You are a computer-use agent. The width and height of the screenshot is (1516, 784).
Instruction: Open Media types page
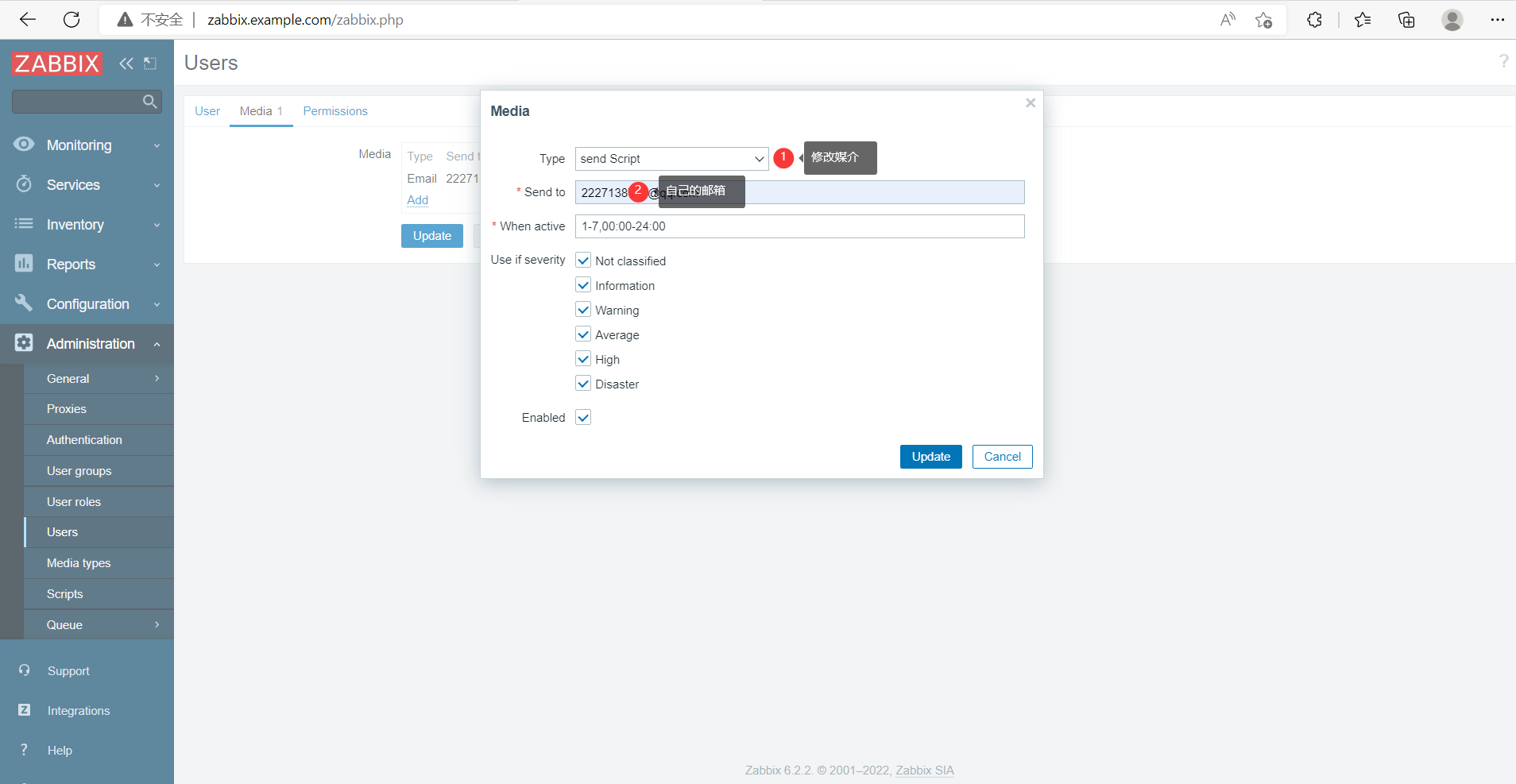pyautogui.click(x=99, y=563)
